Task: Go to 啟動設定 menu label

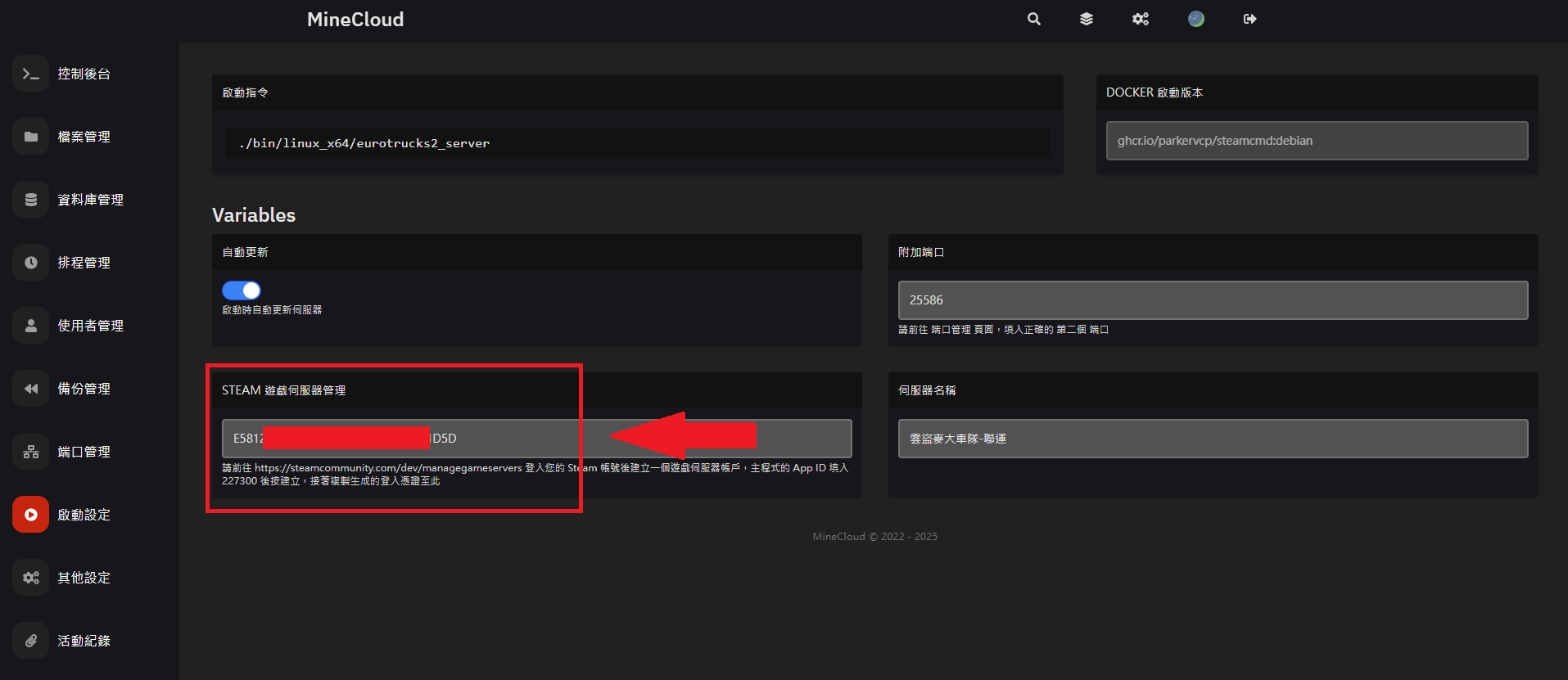Action: click(84, 515)
